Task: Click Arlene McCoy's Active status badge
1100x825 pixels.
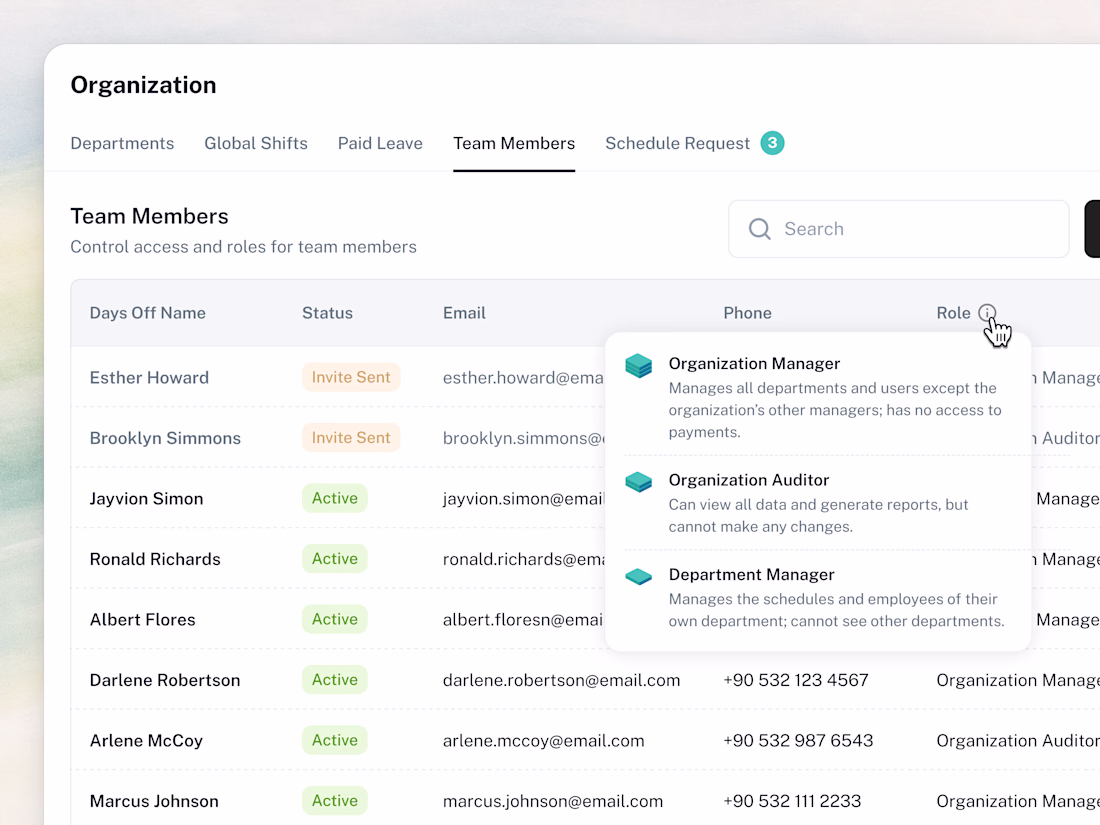Action: (x=335, y=740)
